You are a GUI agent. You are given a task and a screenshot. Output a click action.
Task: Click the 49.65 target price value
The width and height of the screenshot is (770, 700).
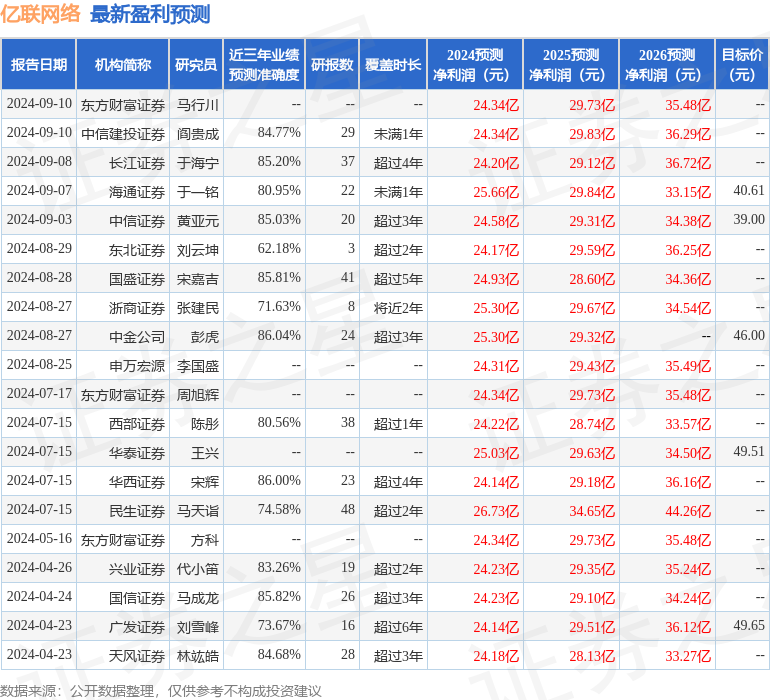[749, 625]
